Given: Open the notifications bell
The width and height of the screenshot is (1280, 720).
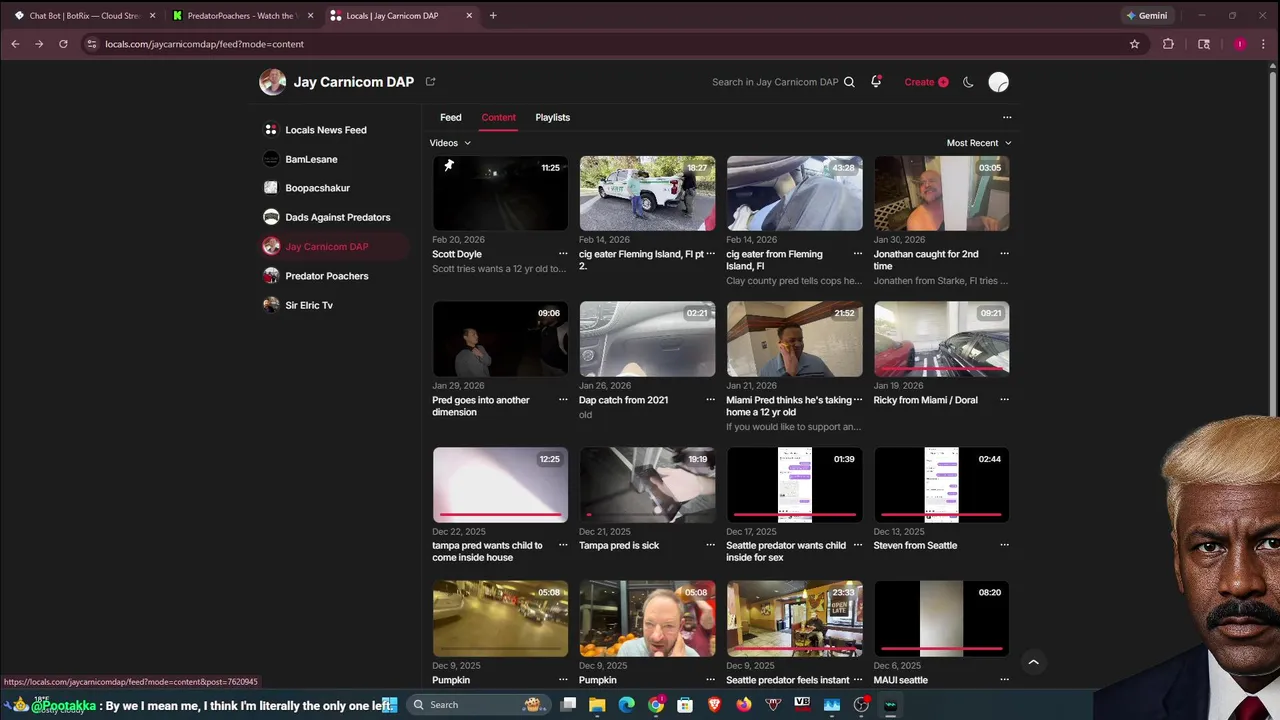Looking at the screenshot, I should click(x=876, y=82).
